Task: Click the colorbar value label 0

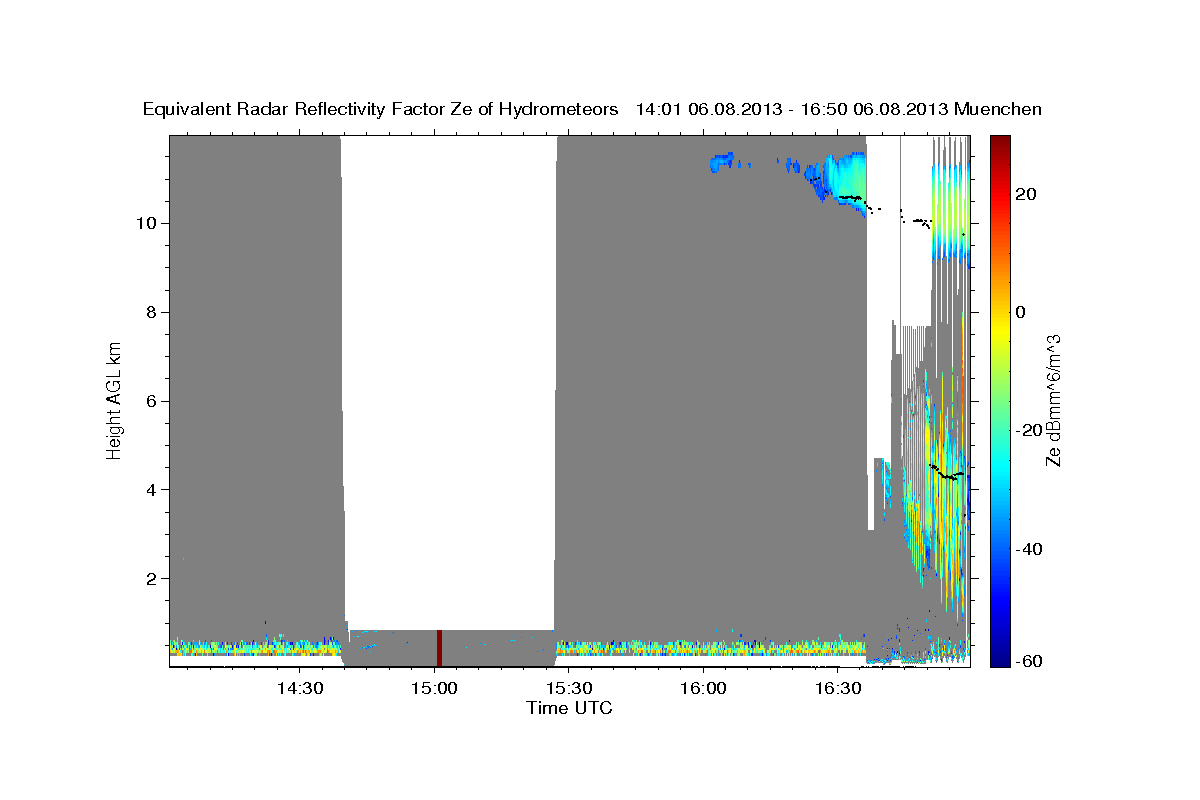Action: point(1020,312)
